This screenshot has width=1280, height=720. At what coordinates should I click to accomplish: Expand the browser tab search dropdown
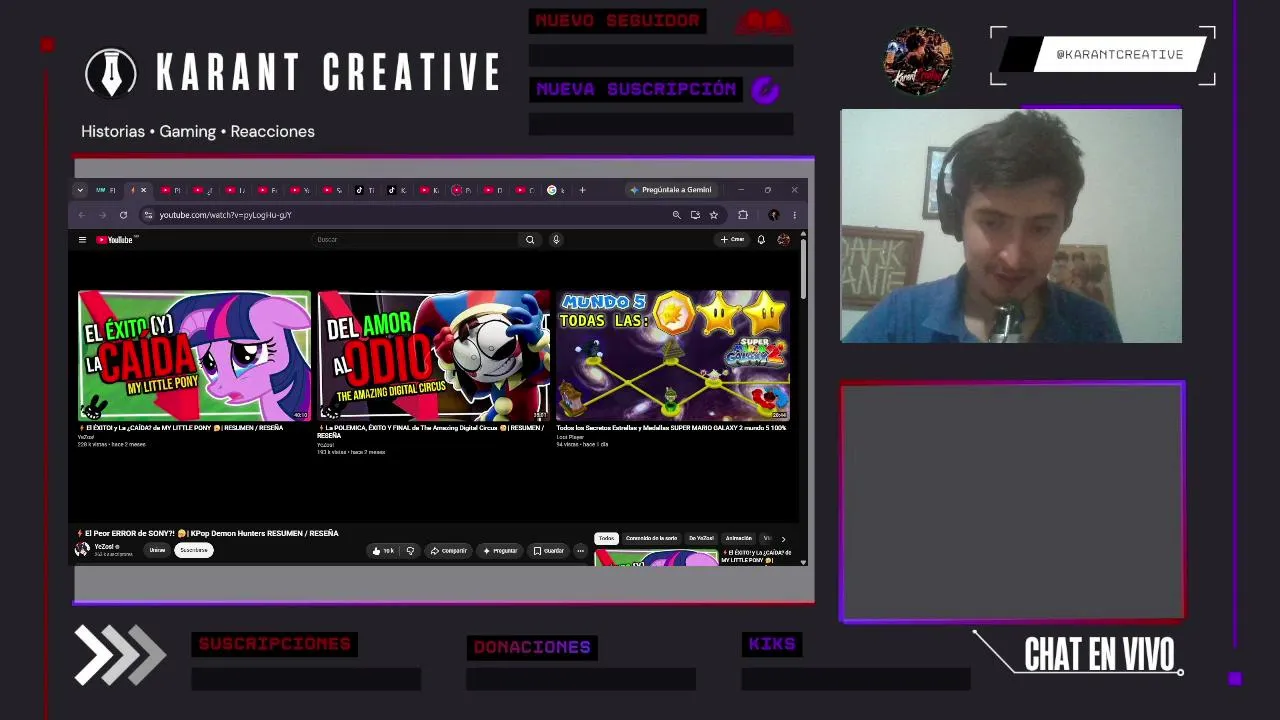(x=80, y=190)
